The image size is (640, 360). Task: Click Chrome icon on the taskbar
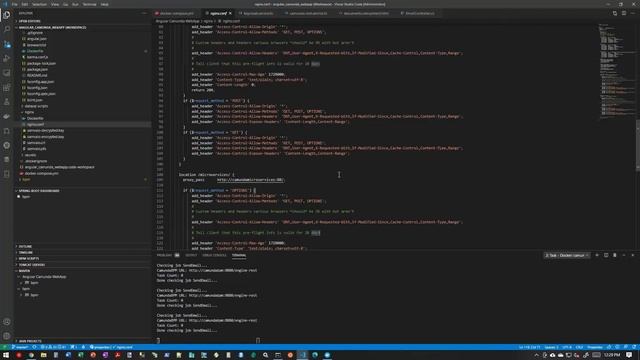tap(31, 355)
